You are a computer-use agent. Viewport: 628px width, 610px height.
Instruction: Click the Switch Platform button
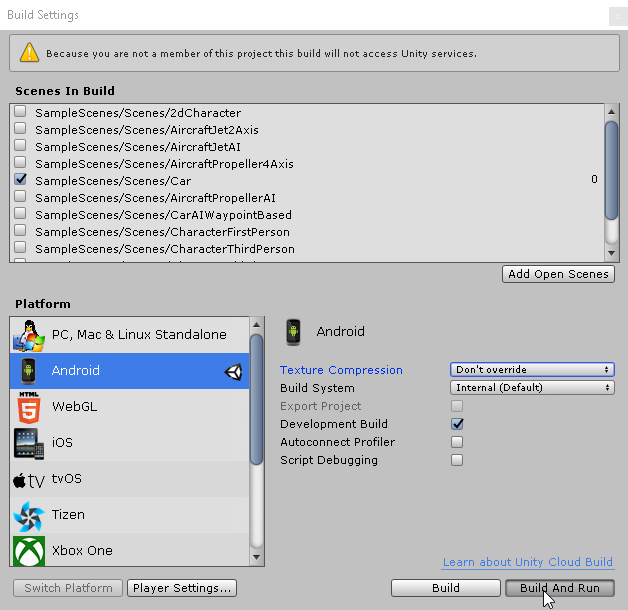(68, 588)
